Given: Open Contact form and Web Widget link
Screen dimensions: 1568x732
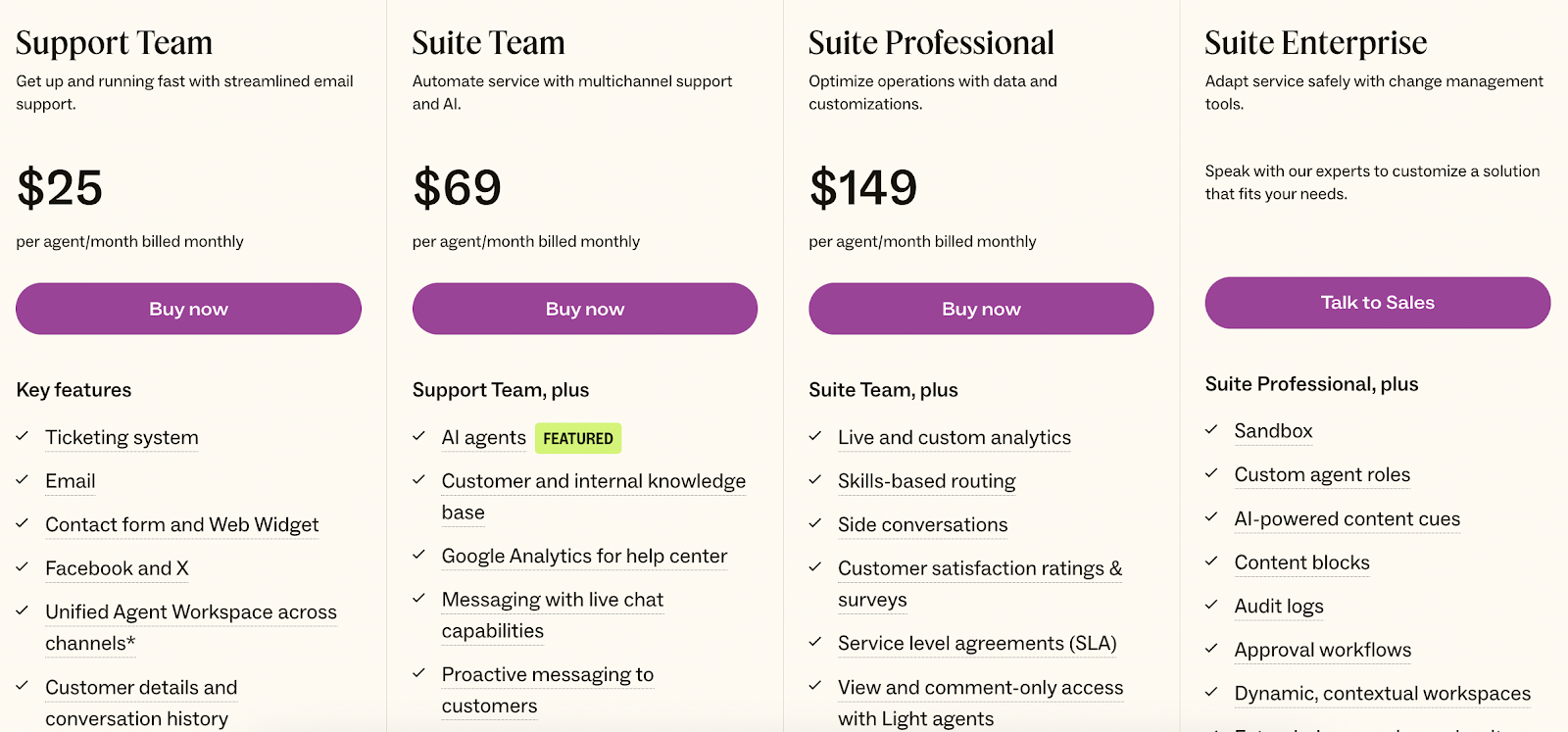Looking at the screenshot, I should pyautogui.click(x=181, y=525).
